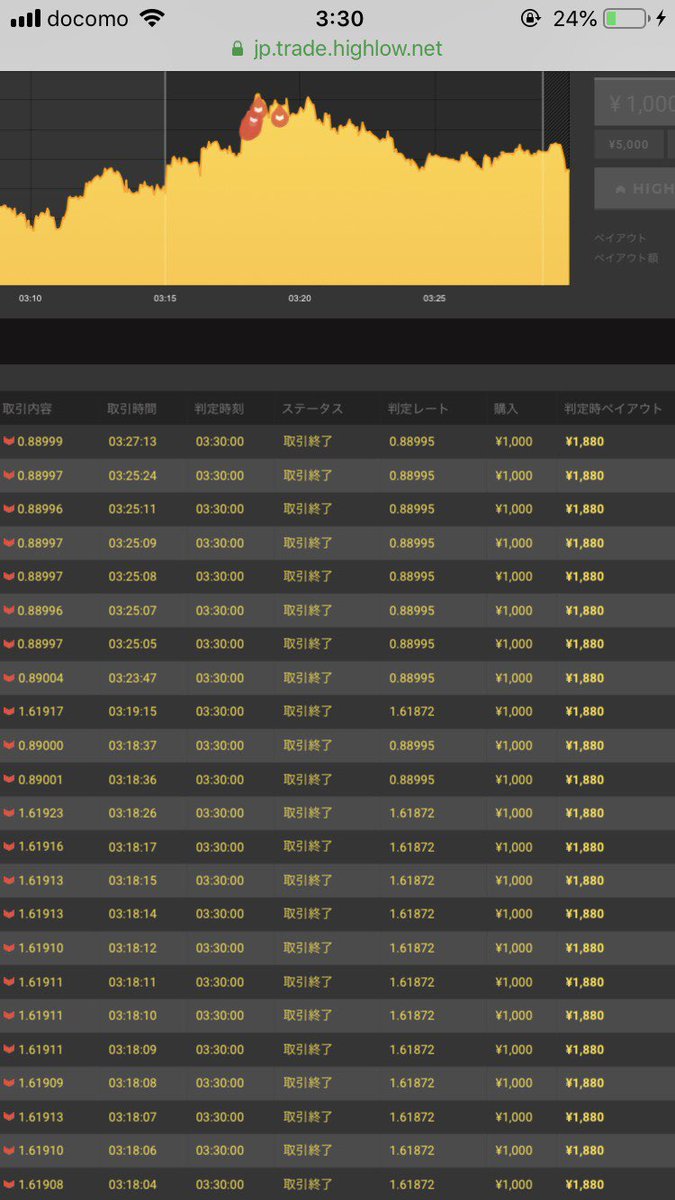Screen dimensions: 675x1200
Task: Click the 03:15 time label on the chart axis
Action: [165, 298]
